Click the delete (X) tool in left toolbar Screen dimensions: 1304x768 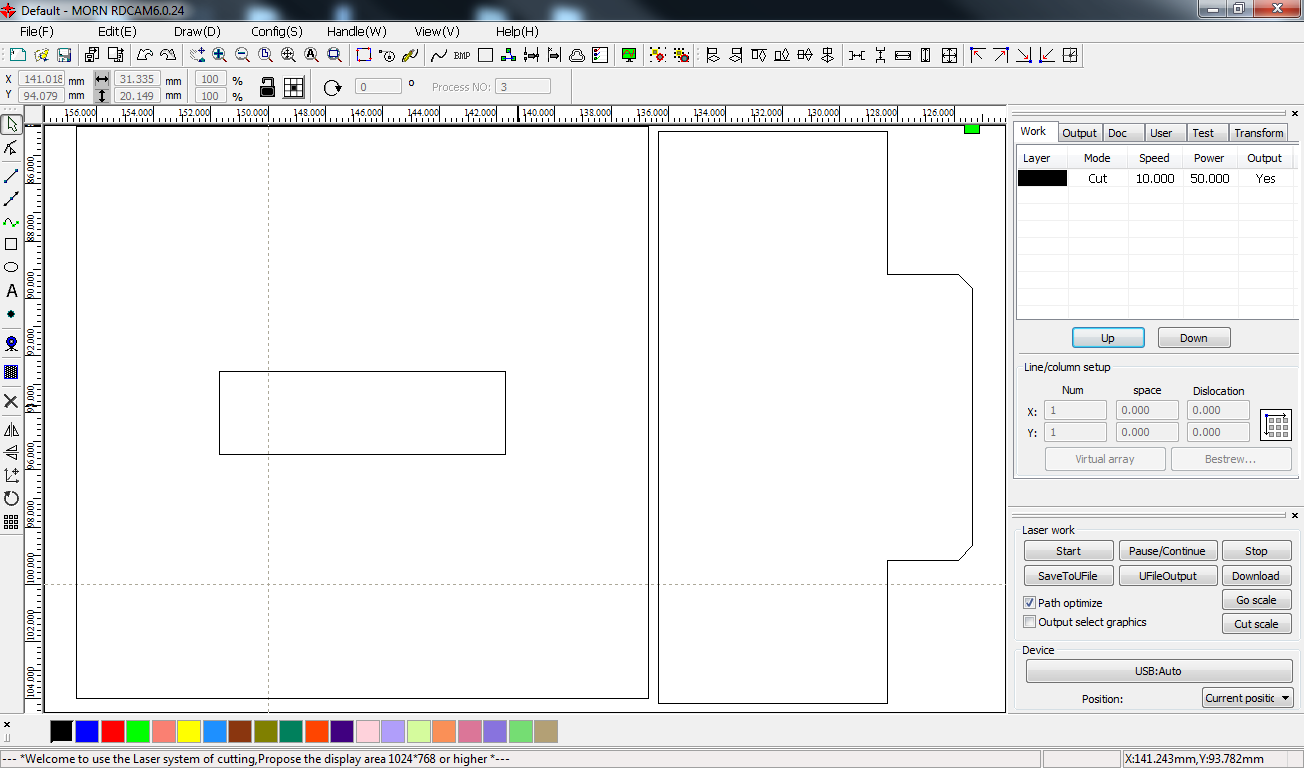pyautogui.click(x=11, y=401)
